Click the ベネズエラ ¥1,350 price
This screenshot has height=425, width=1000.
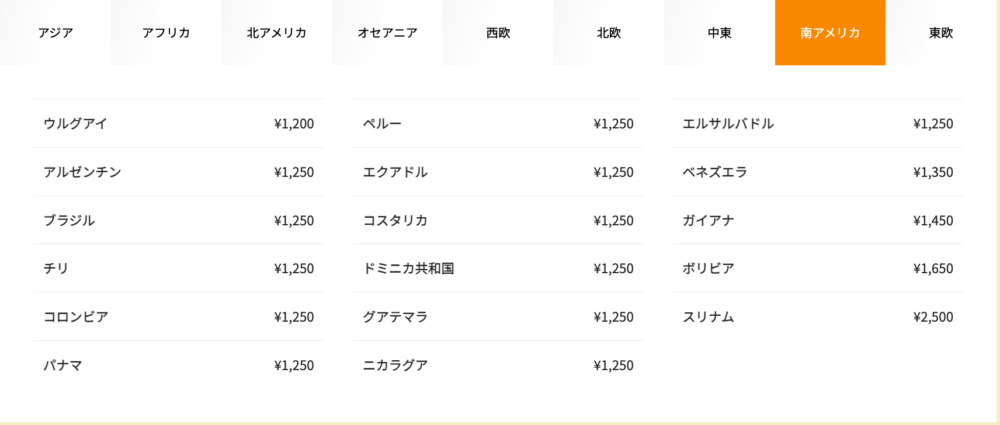coord(933,172)
